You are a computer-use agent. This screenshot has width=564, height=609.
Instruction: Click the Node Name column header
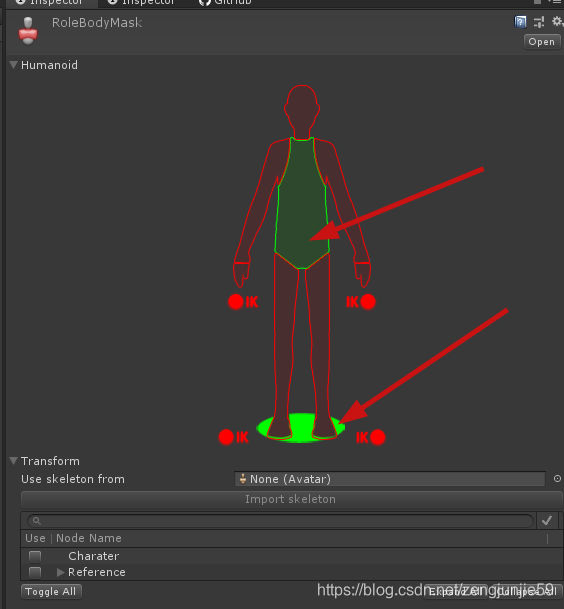(89, 538)
